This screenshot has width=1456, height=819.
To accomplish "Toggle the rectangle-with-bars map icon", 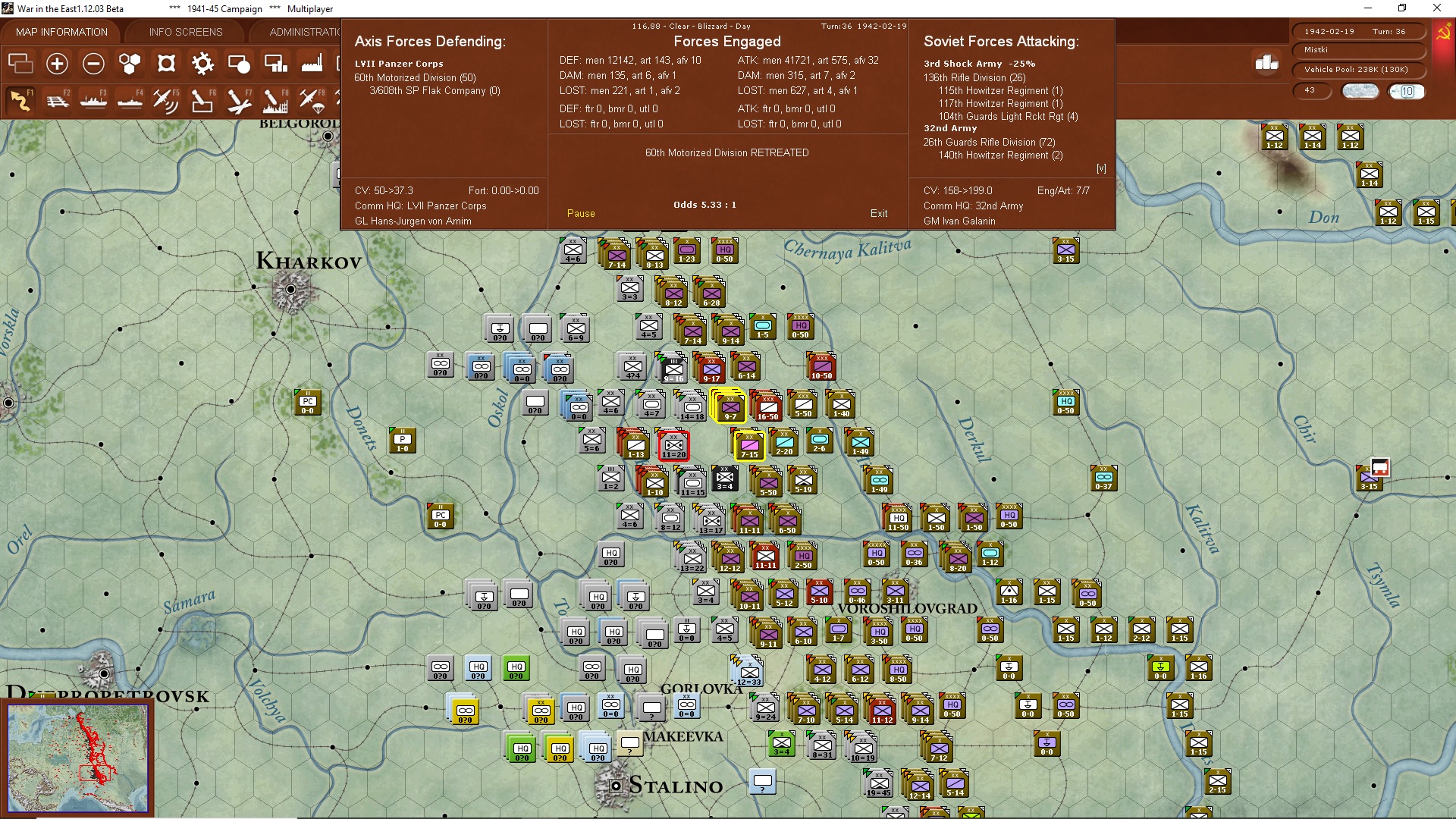I will [275, 64].
